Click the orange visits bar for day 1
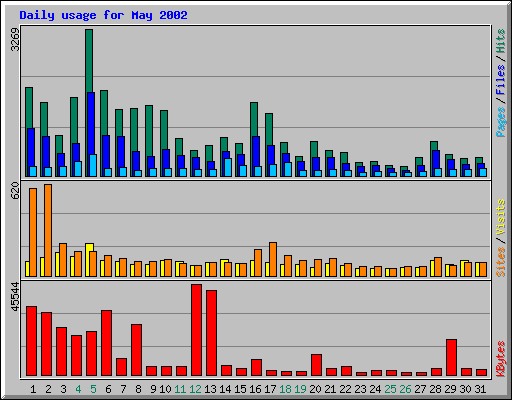The image size is (512, 400). click(33, 232)
